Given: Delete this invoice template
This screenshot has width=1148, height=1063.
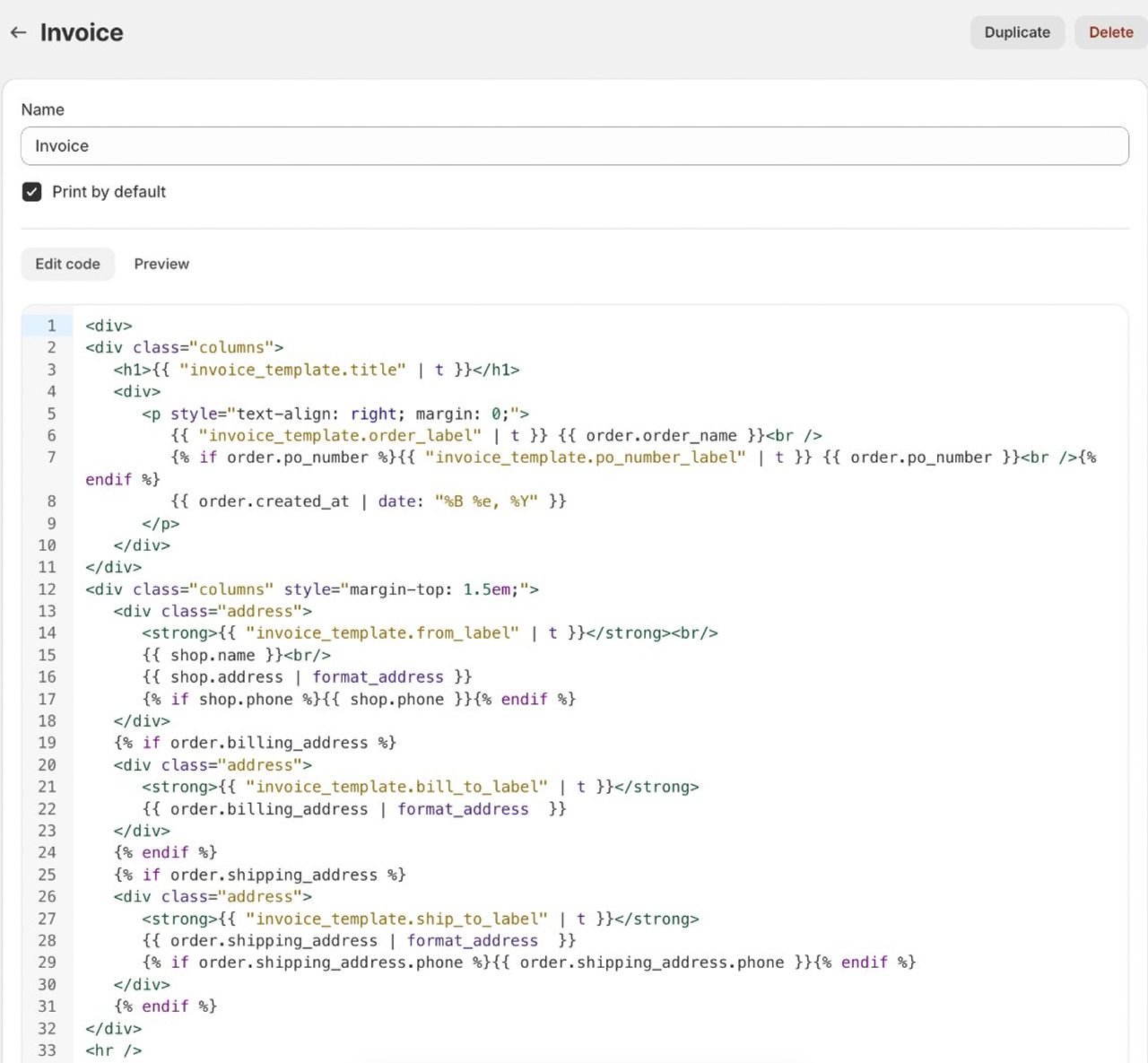Looking at the screenshot, I should 1110,32.
